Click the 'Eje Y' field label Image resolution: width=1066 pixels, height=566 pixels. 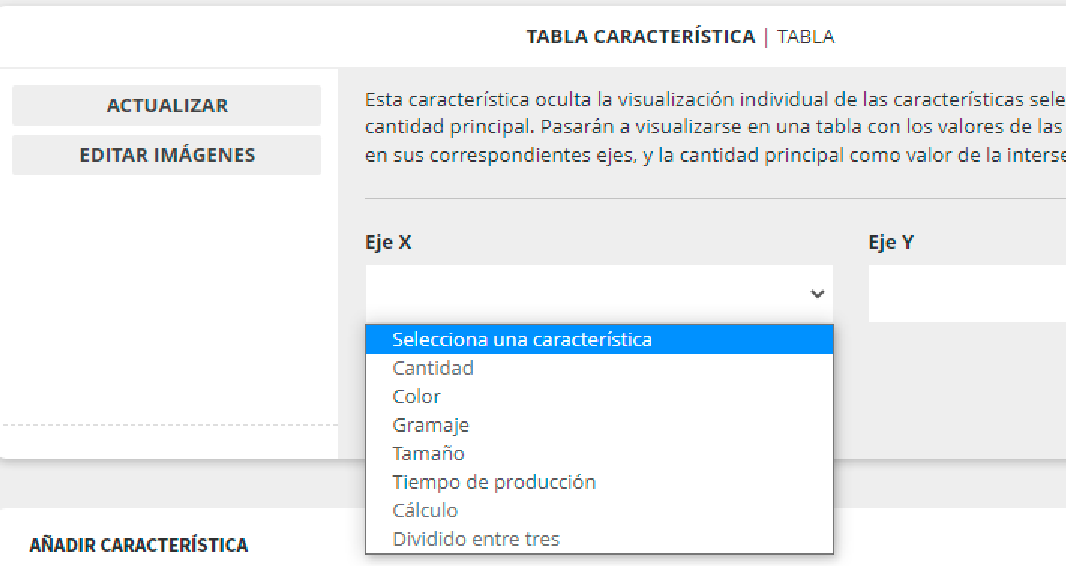(890, 242)
